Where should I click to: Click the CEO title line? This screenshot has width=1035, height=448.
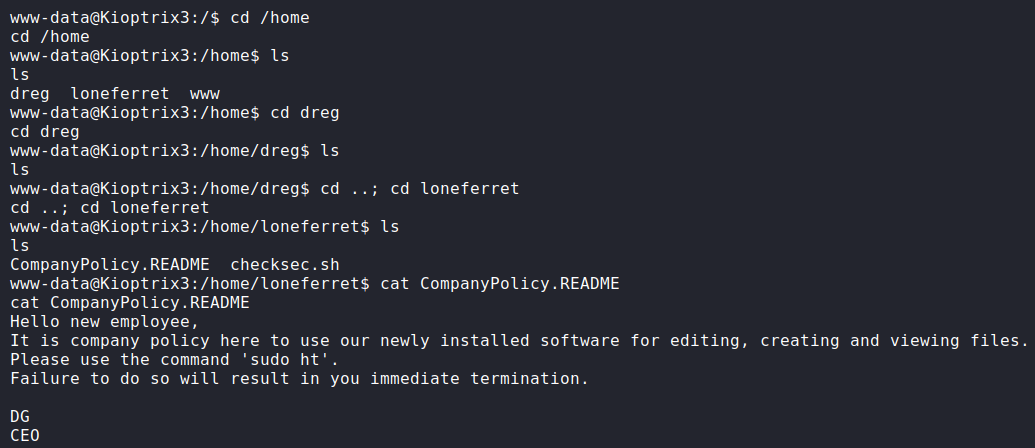pyautogui.click(x=25, y=435)
